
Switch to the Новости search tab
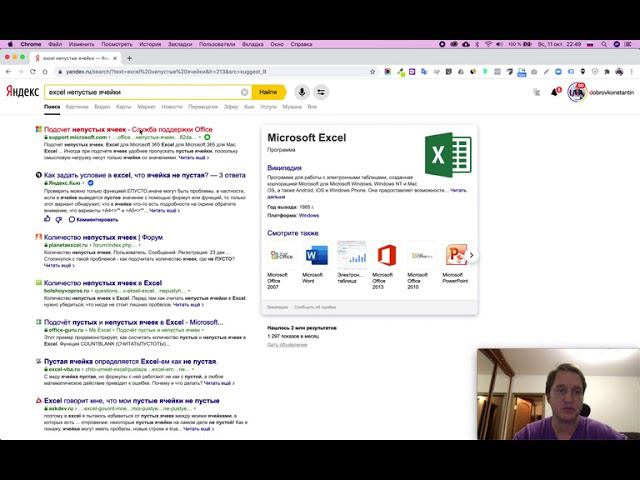click(171, 107)
